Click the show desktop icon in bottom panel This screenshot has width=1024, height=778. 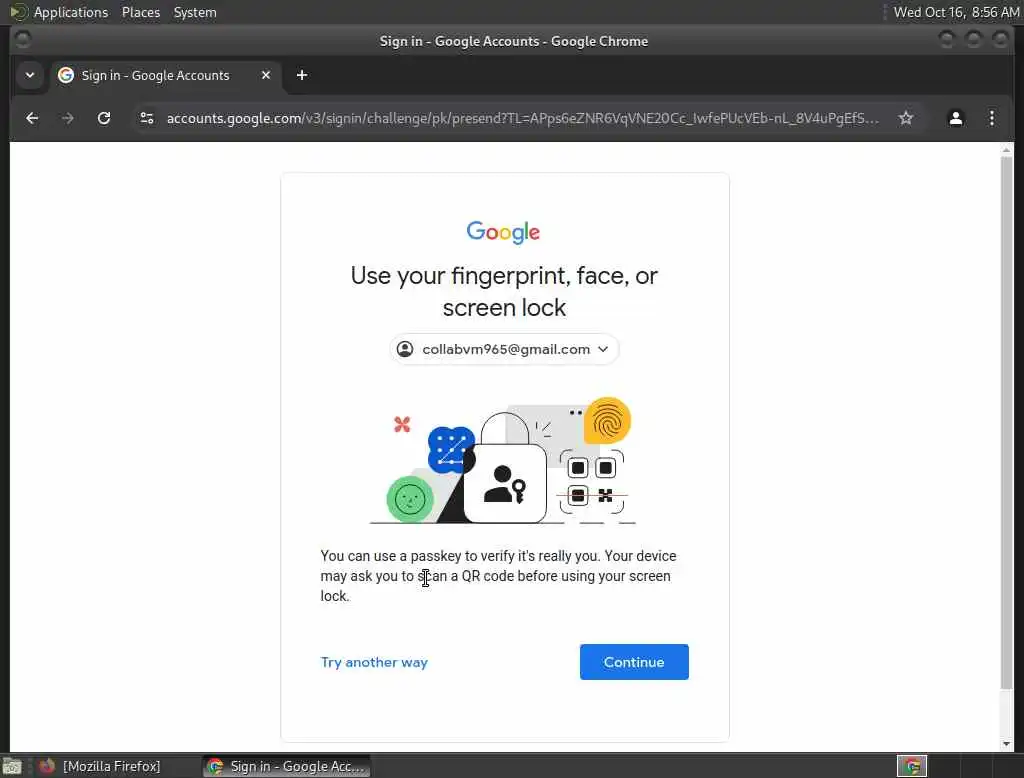(x=12, y=766)
